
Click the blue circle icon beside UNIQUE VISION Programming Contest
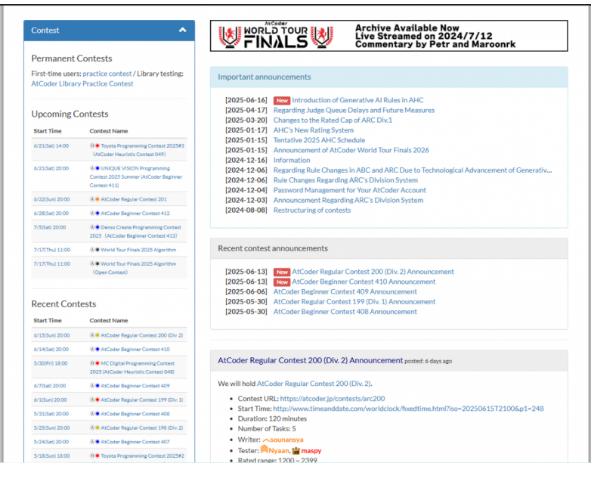tap(97, 168)
